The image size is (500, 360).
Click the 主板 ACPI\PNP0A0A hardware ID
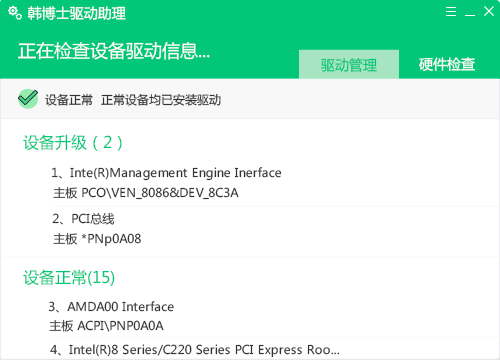106,326
